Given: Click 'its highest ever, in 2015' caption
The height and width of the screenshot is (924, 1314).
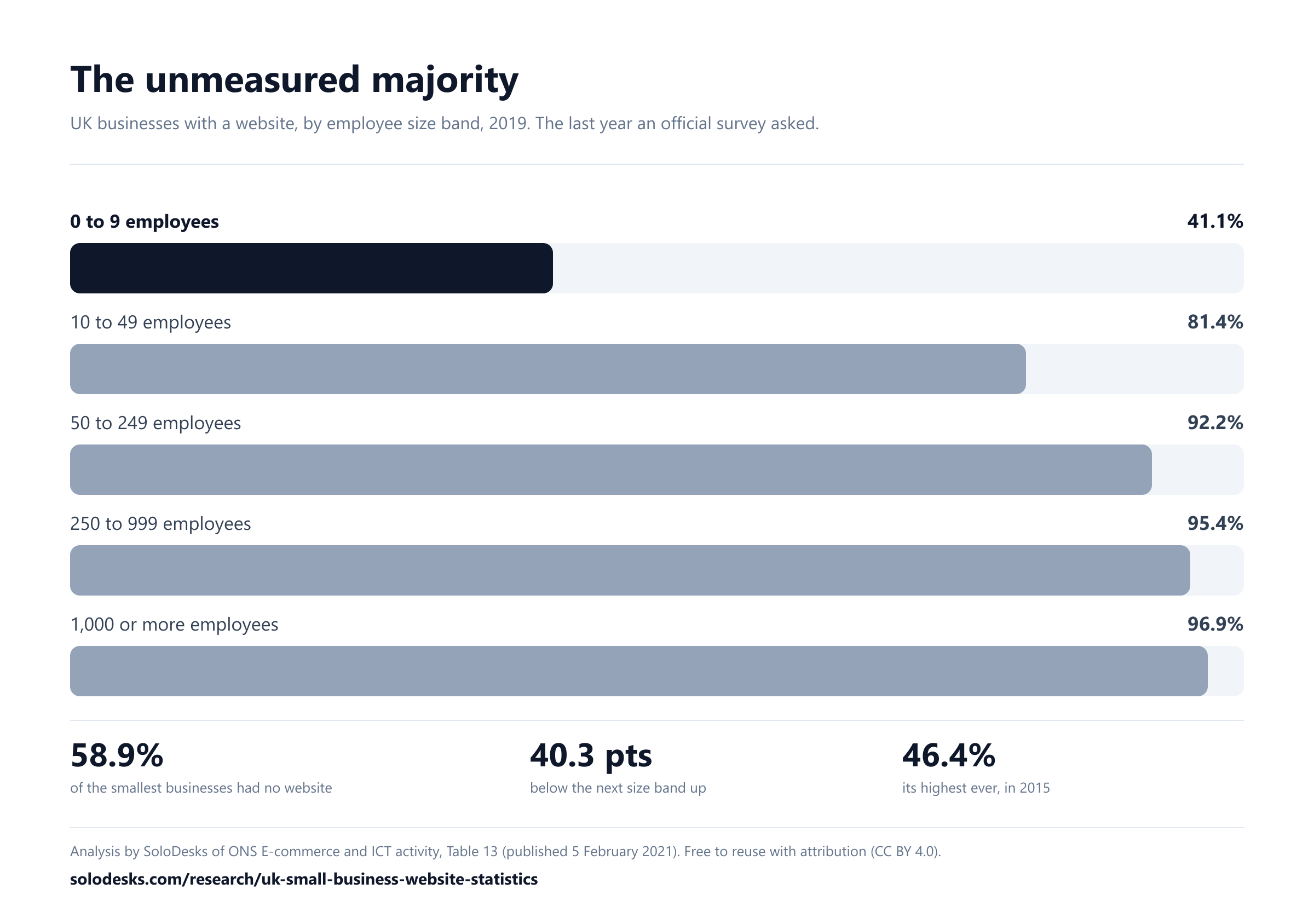Looking at the screenshot, I should point(976,788).
